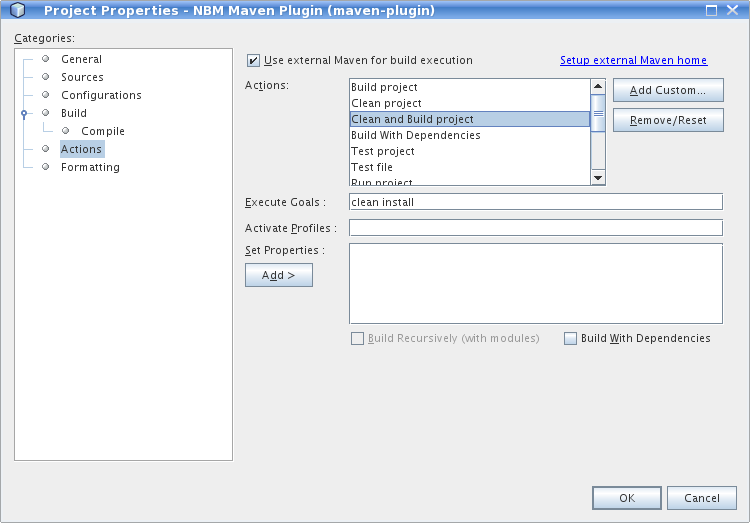Open the Add > properties menu
This screenshot has height=523, width=750.
click(x=278, y=275)
